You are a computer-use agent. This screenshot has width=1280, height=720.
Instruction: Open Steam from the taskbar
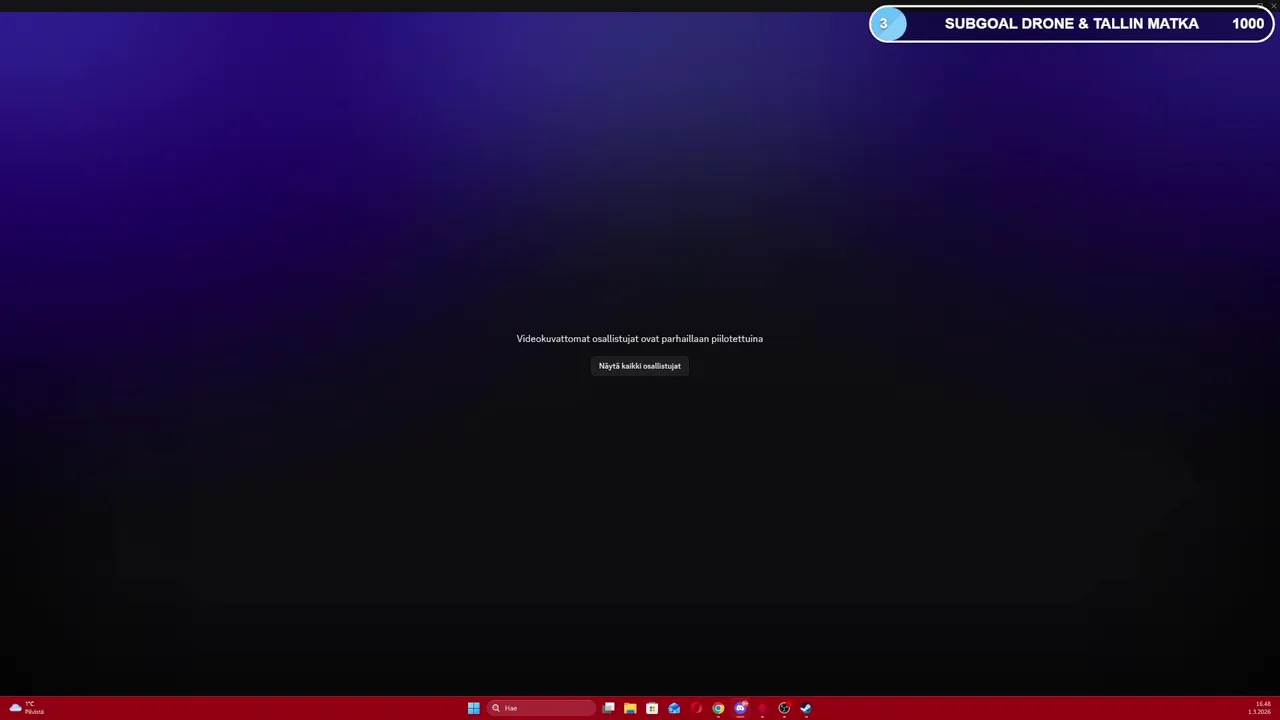[806, 708]
